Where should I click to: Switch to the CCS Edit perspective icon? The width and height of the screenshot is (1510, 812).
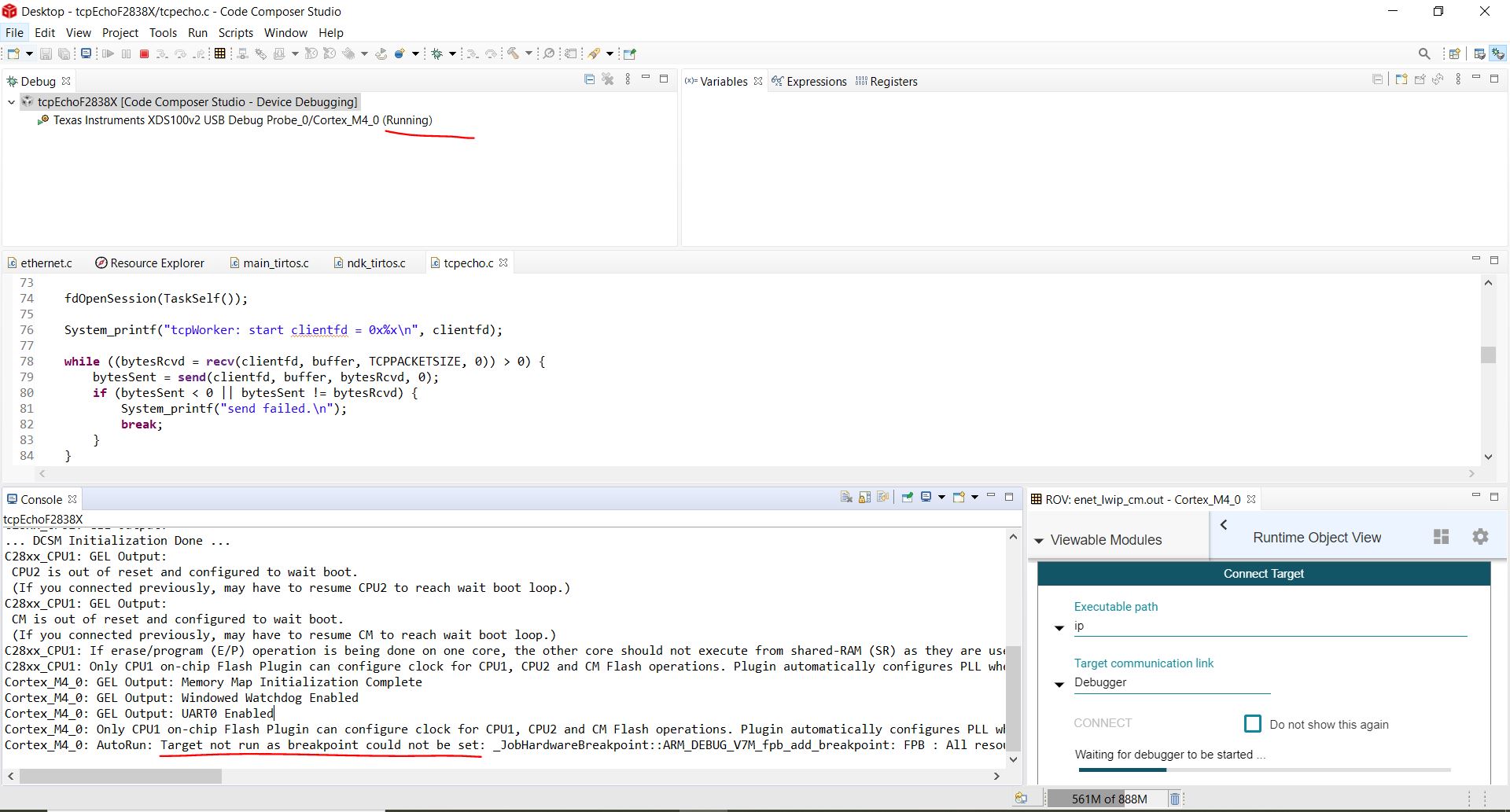tap(1479, 53)
